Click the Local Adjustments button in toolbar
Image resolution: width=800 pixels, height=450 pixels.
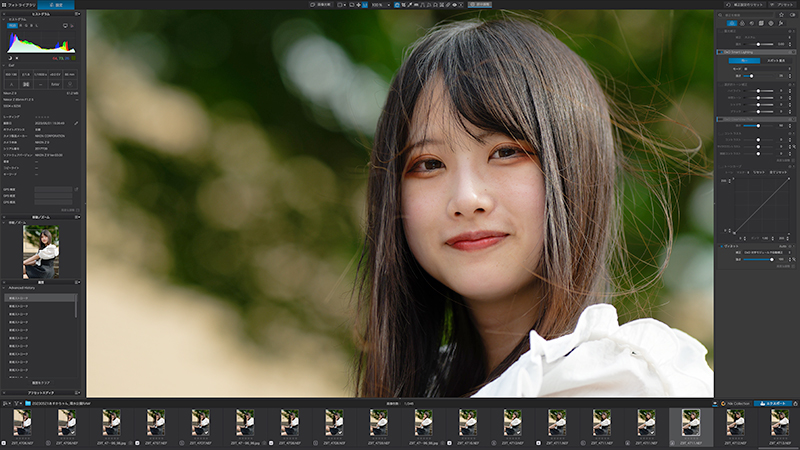tap(480, 5)
